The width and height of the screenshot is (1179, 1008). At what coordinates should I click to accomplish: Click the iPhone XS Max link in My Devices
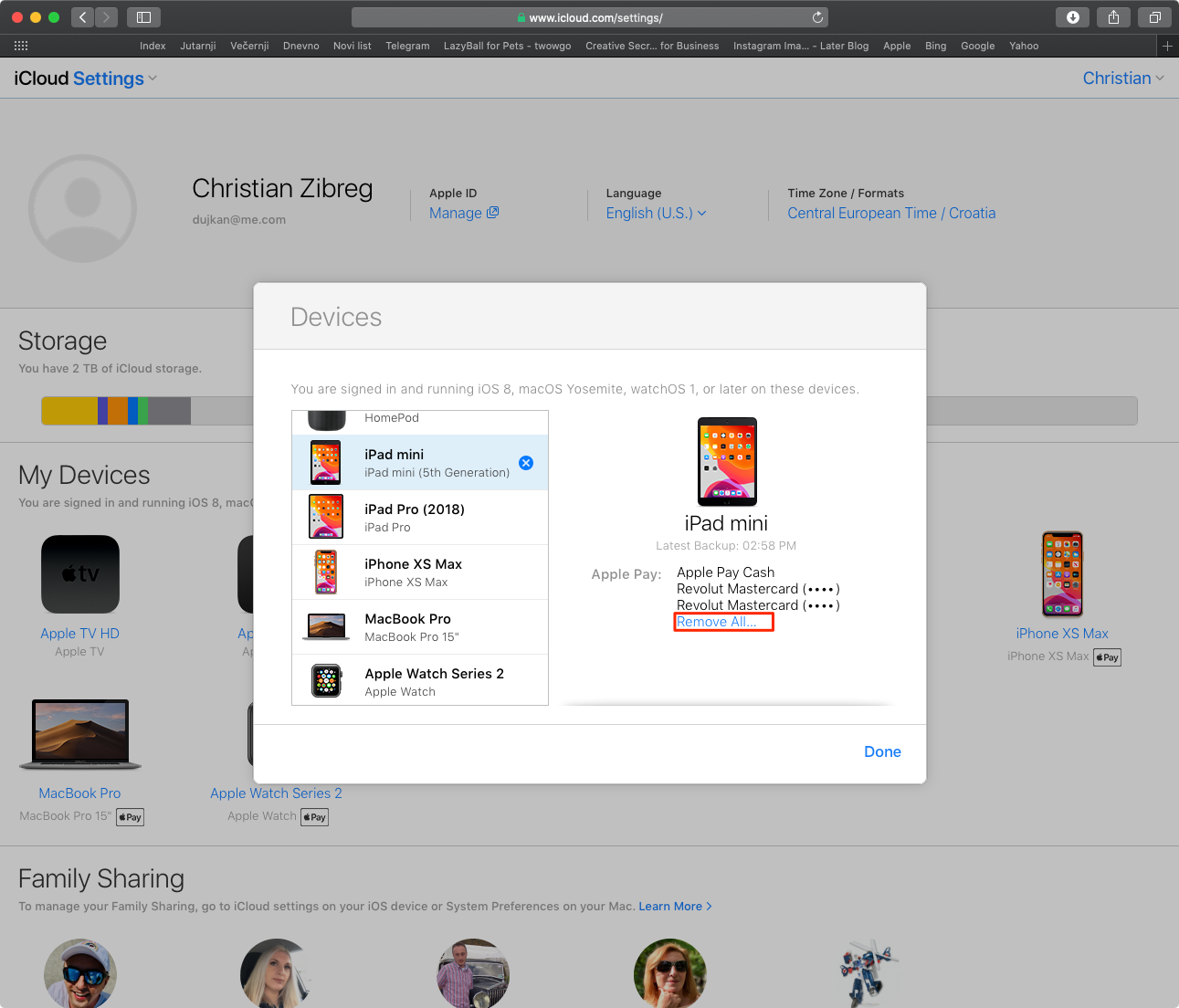pos(1062,634)
